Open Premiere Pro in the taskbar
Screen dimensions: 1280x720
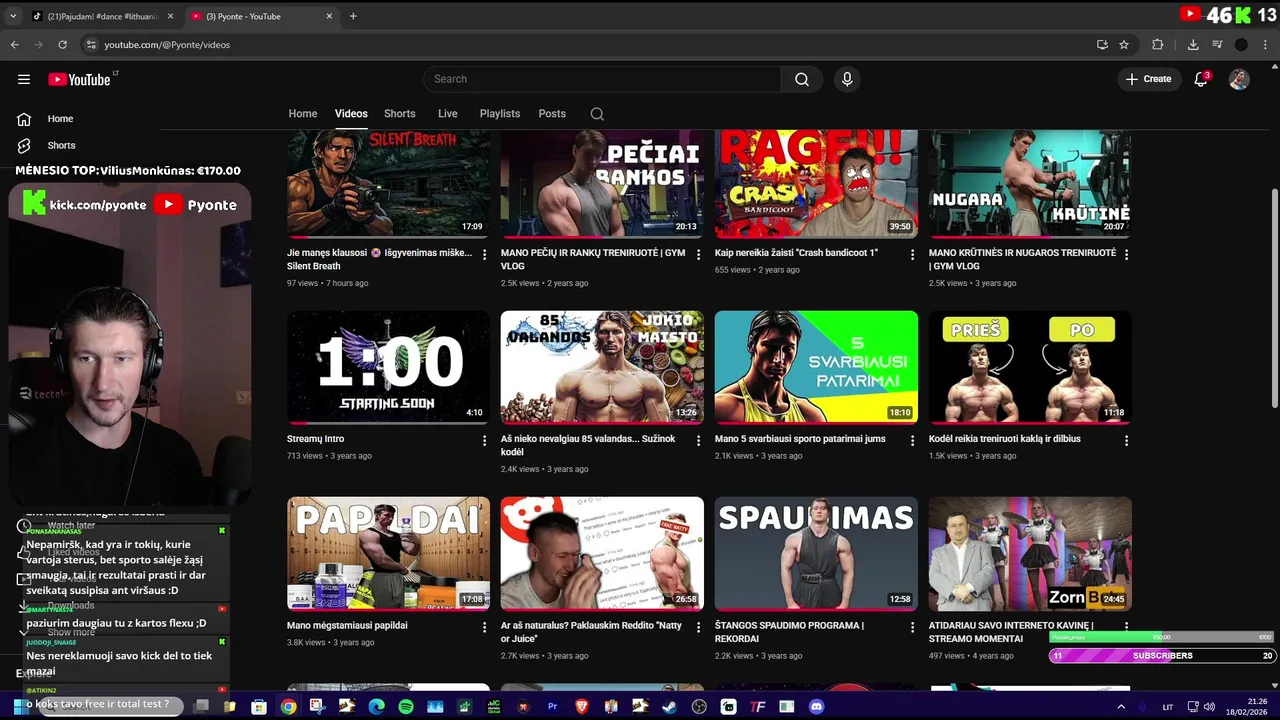(x=552, y=706)
